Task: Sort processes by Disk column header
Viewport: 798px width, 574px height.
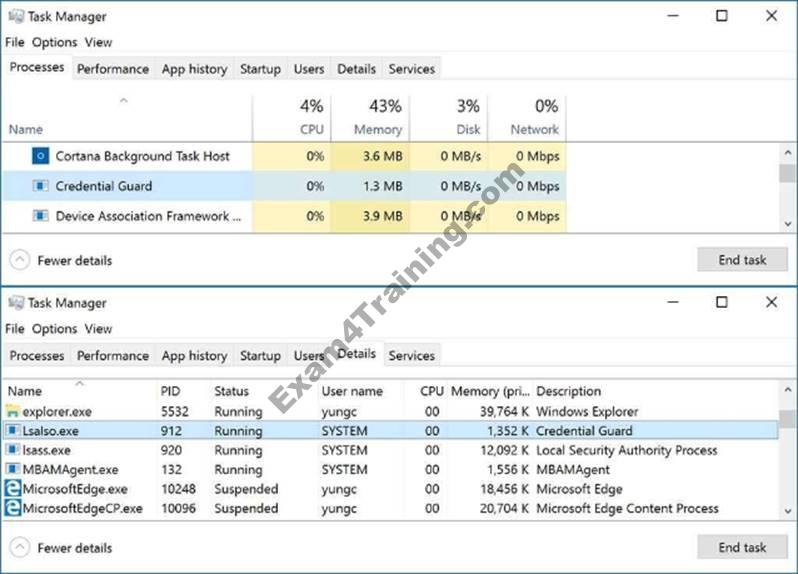Action: [x=449, y=118]
